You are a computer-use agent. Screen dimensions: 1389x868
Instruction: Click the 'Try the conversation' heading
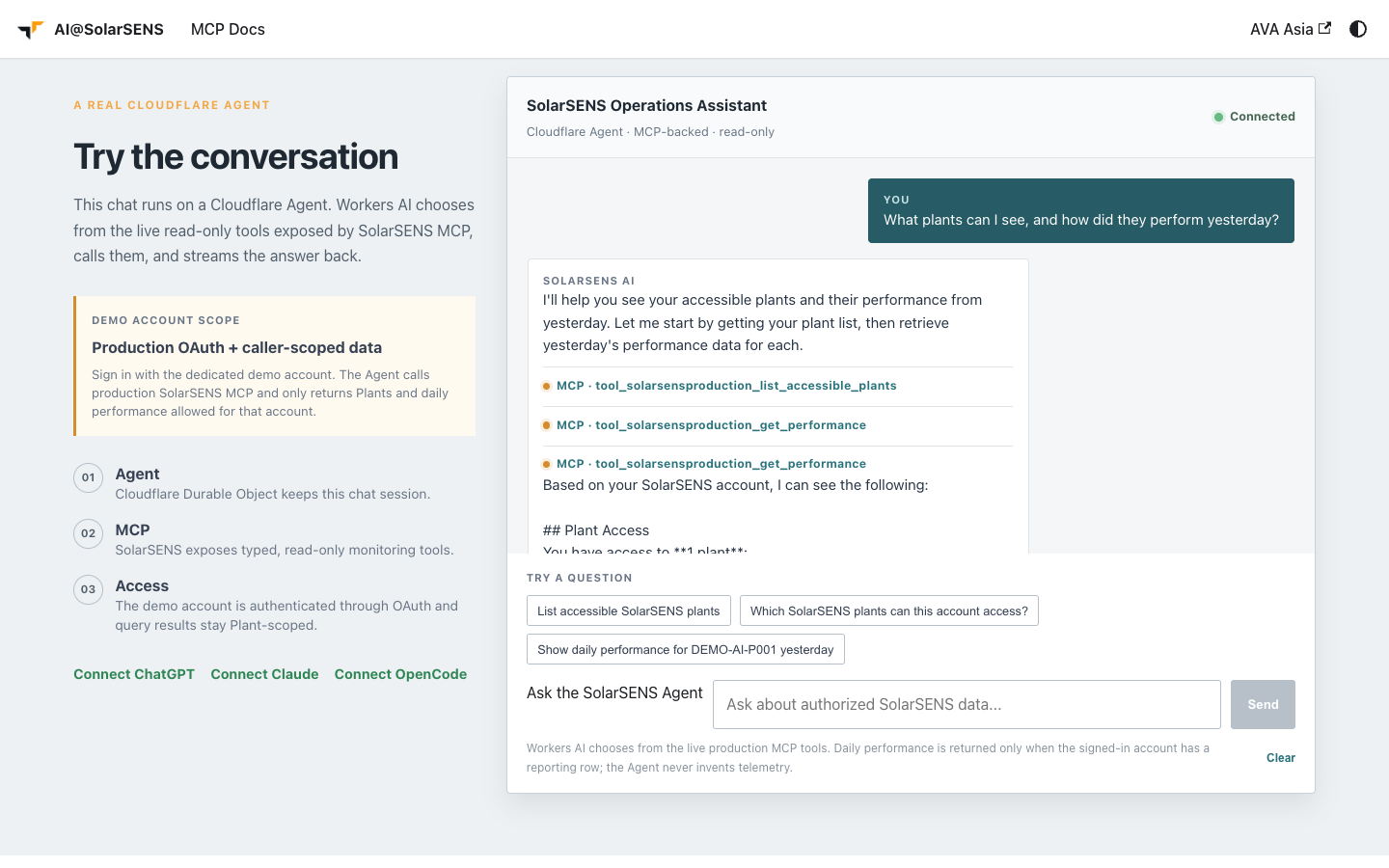(x=235, y=156)
